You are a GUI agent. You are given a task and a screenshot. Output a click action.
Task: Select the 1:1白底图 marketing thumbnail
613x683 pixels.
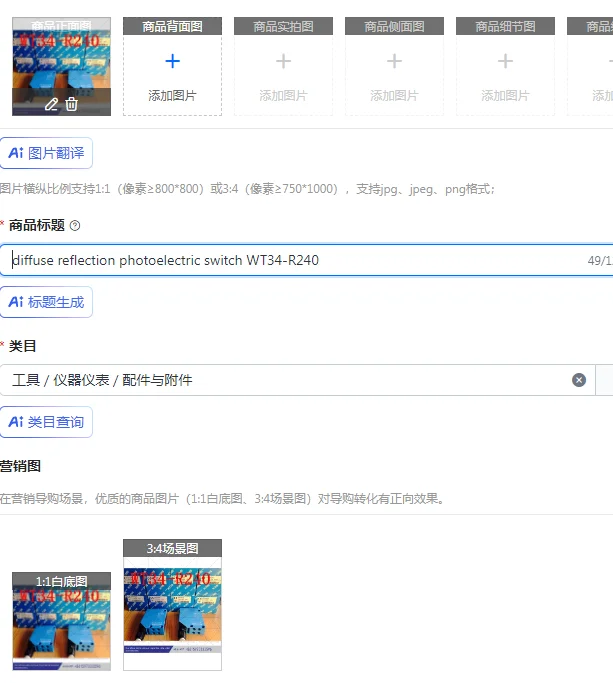[x=61, y=621]
